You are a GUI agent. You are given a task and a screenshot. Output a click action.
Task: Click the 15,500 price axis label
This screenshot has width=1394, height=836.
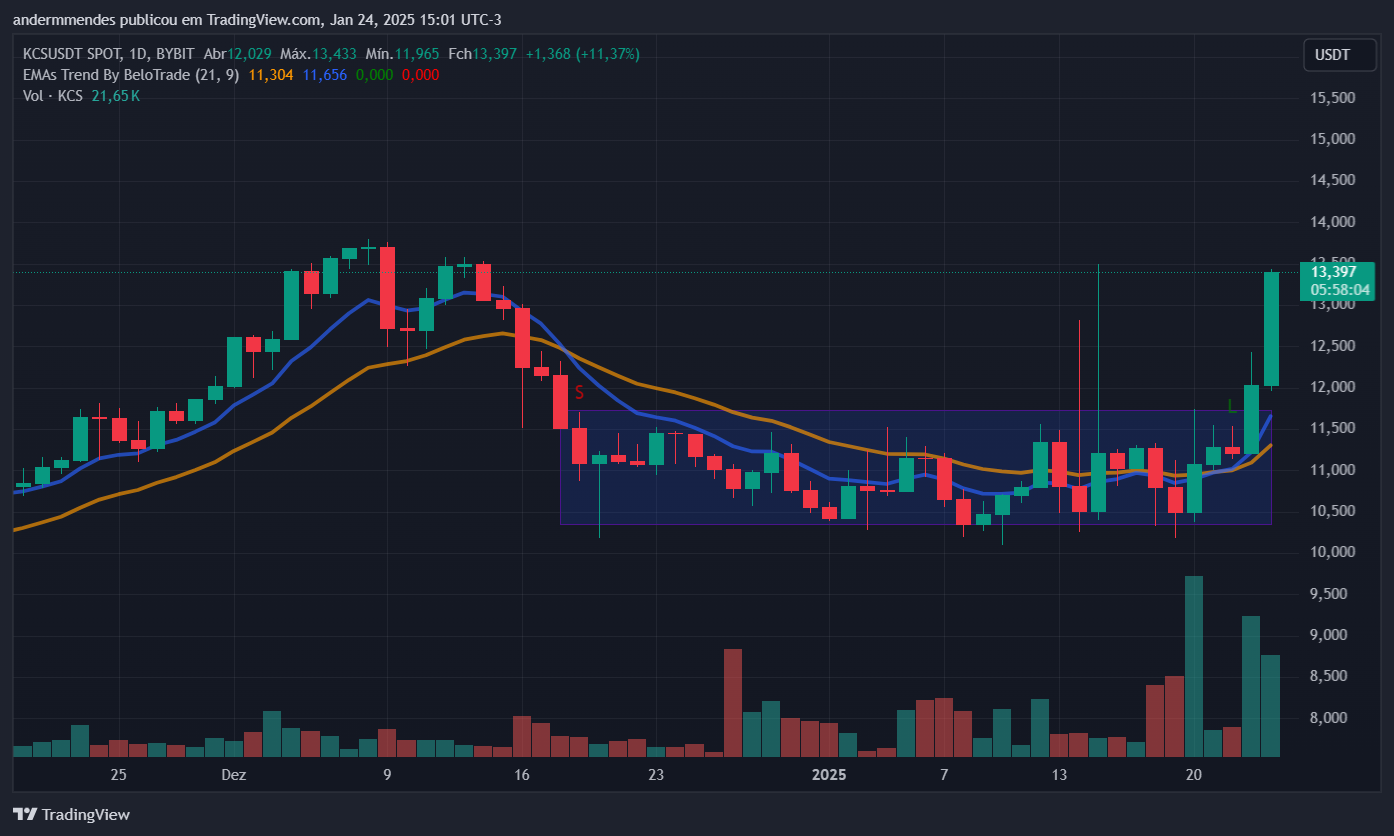[x=1333, y=97]
